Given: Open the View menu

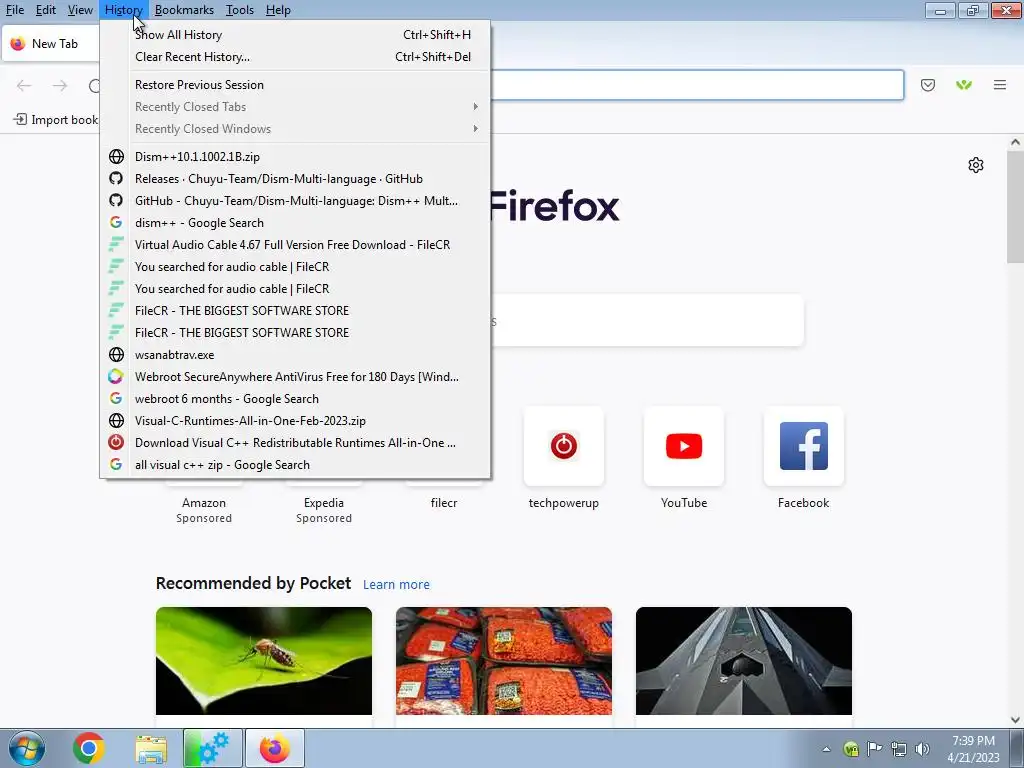Looking at the screenshot, I should click(x=80, y=10).
